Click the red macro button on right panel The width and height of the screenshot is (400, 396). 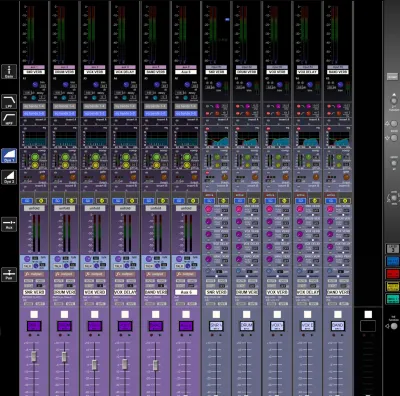pos(393,274)
